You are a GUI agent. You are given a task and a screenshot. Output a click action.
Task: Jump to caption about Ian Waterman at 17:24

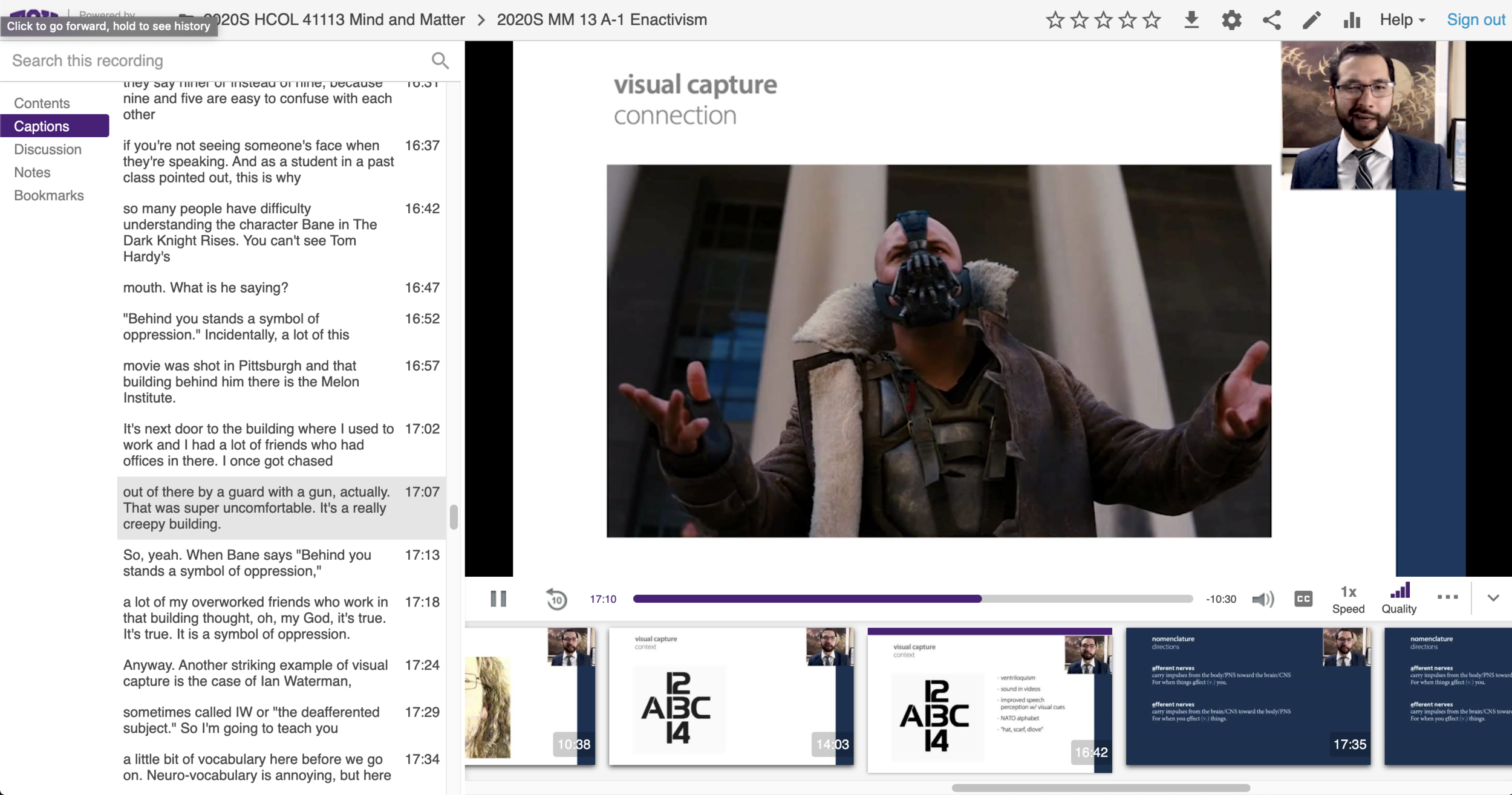(281, 673)
